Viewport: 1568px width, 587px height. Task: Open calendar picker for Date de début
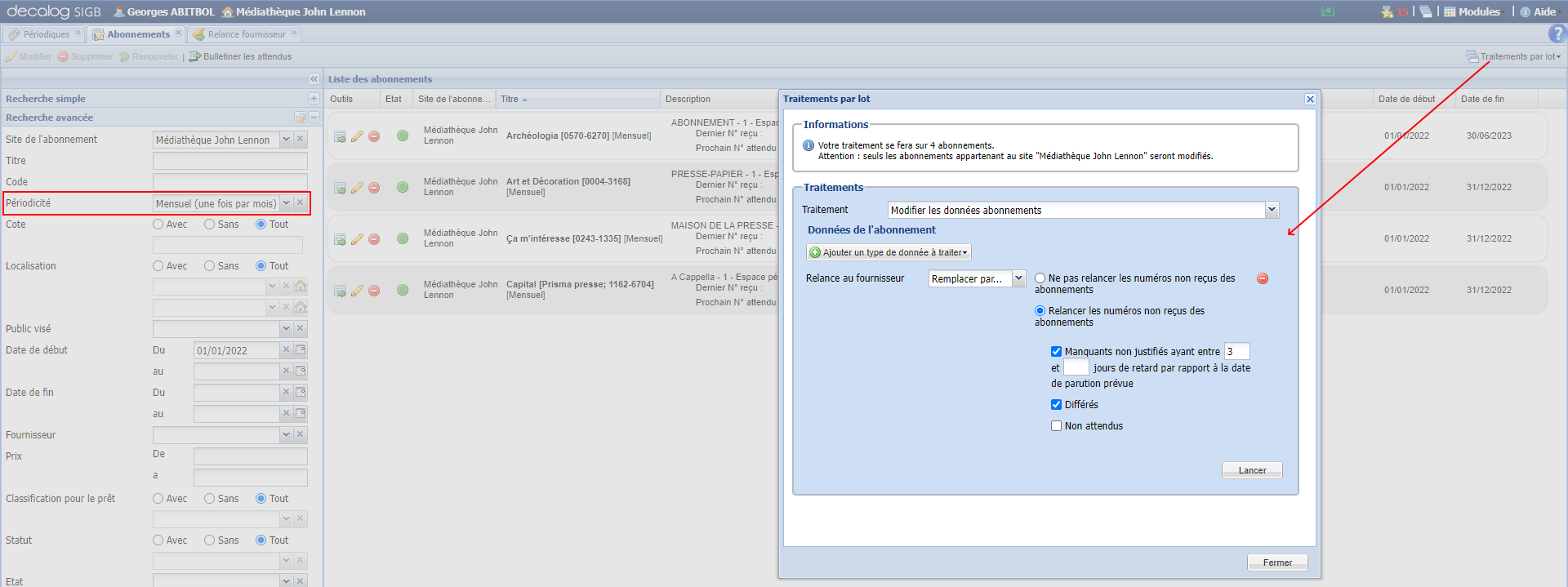pos(301,350)
